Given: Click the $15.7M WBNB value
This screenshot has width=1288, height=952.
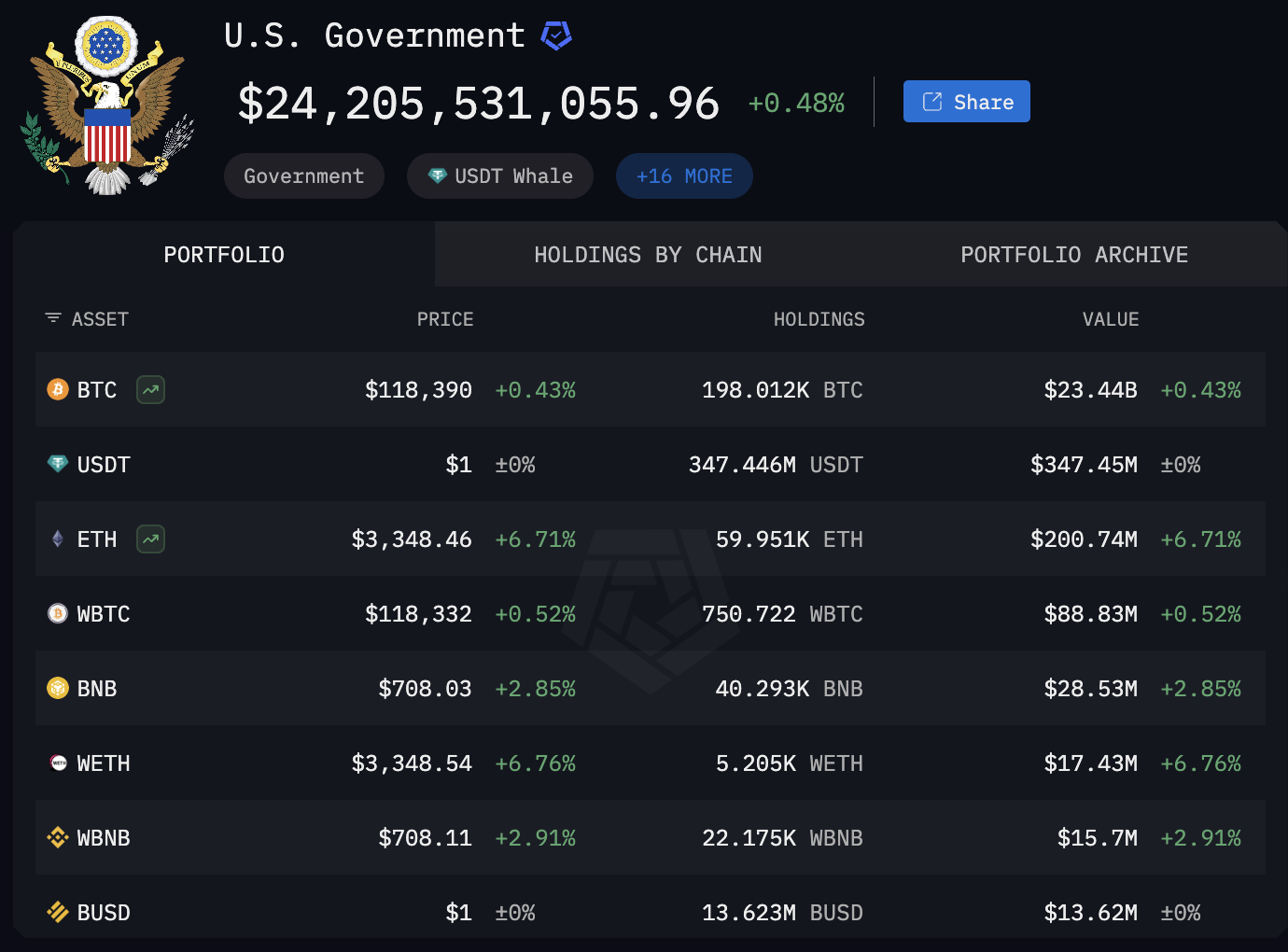Looking at the screenshot, I should tap(1098, 838).
